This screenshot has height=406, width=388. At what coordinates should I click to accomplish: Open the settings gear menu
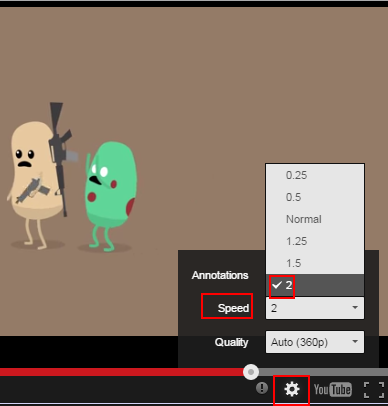[x=292, y=389]
